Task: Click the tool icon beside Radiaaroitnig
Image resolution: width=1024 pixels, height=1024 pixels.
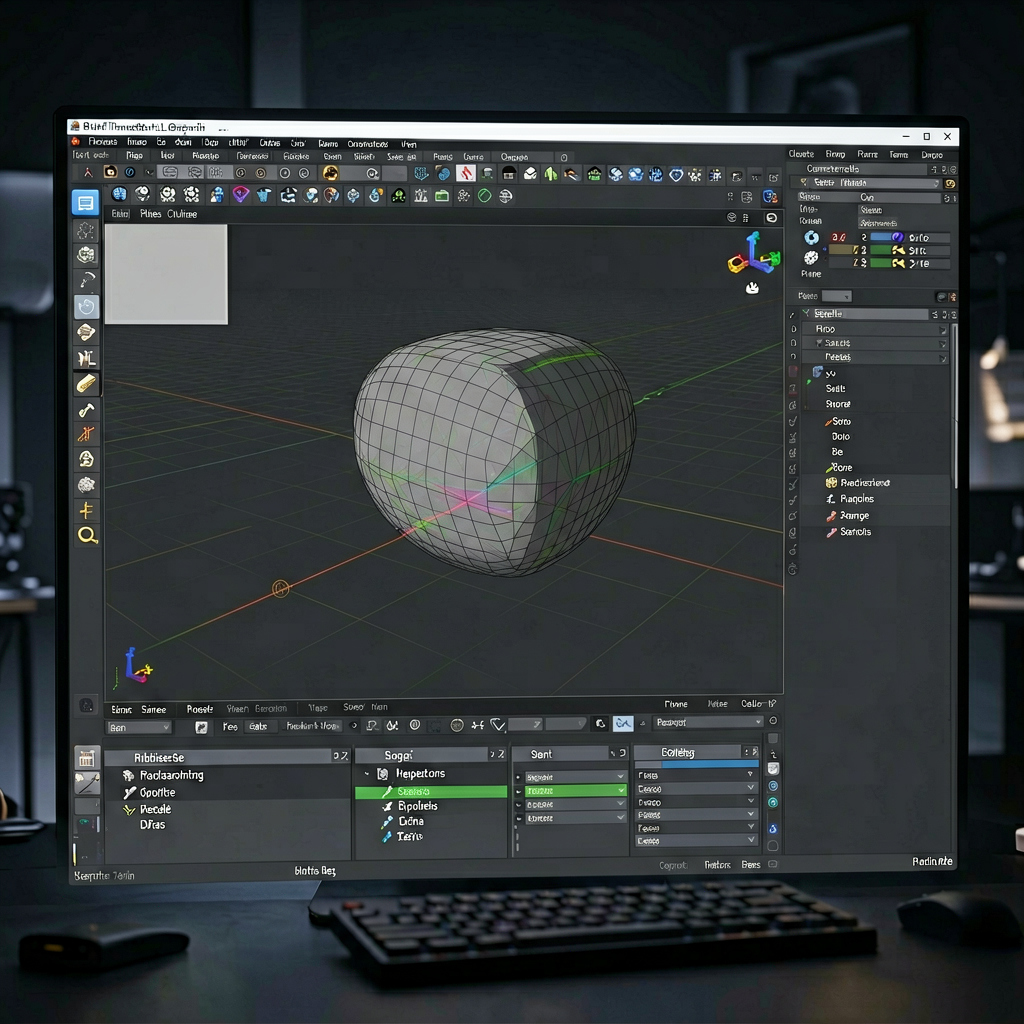Action: tap(129, 775)
